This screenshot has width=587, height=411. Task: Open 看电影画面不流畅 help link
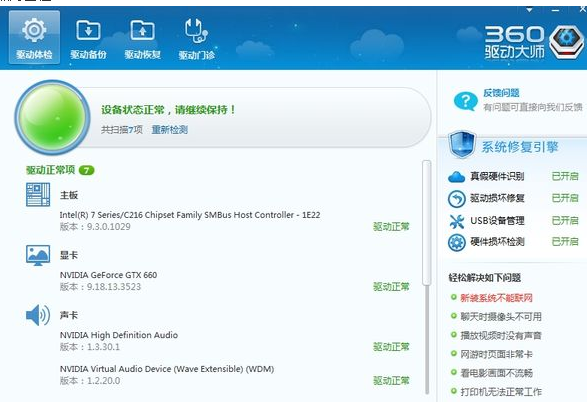[x=496, y=373]
